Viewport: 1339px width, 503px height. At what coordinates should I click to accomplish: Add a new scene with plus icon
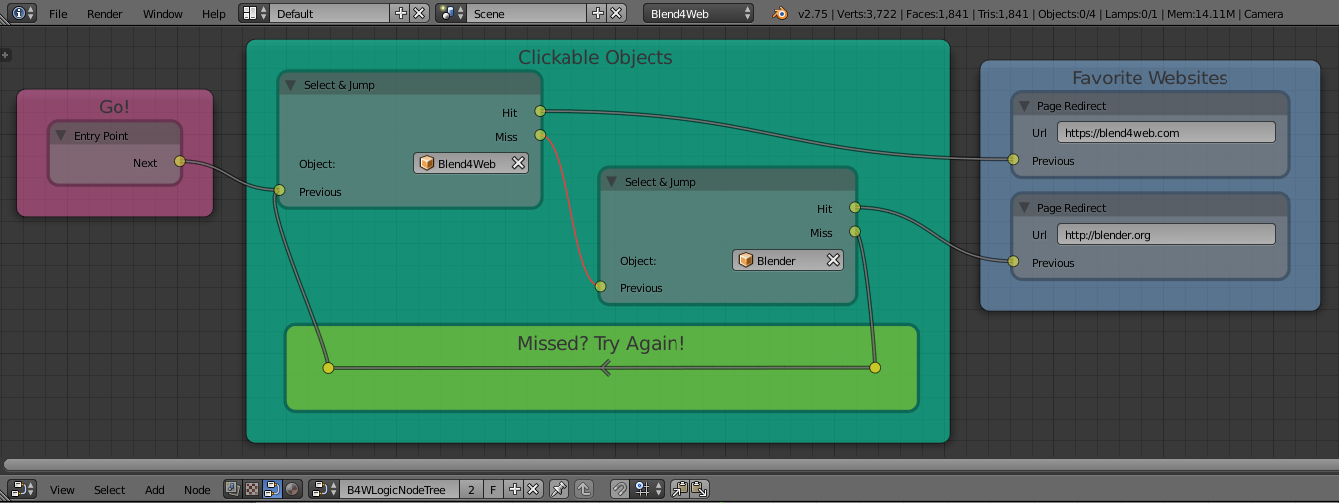pos(598,13)
